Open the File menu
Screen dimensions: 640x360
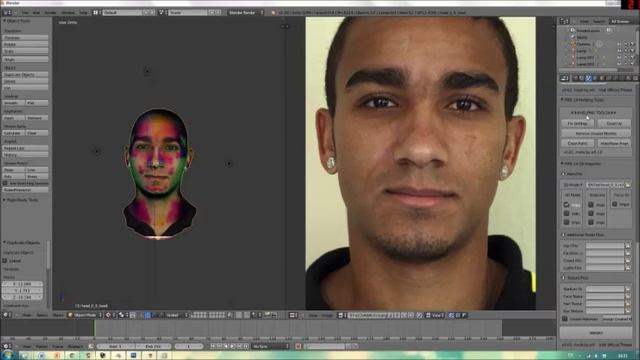click(25, 13)
